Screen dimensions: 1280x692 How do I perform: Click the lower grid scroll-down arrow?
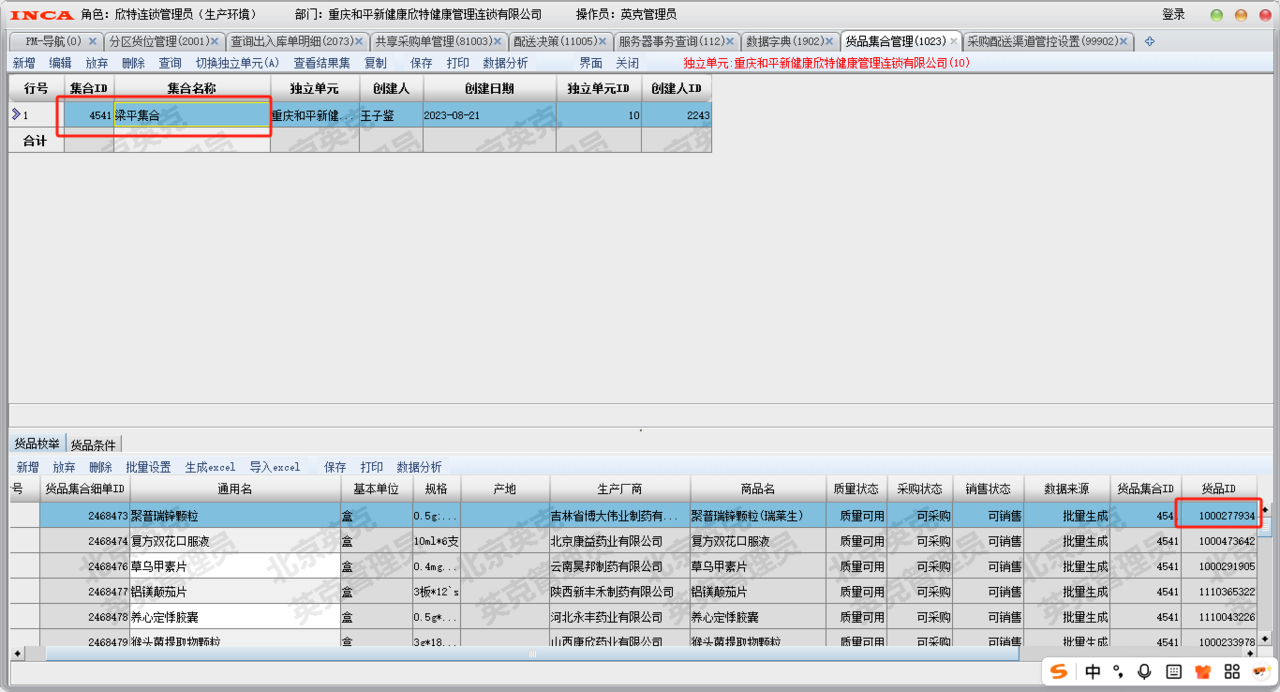[1265, 637]
